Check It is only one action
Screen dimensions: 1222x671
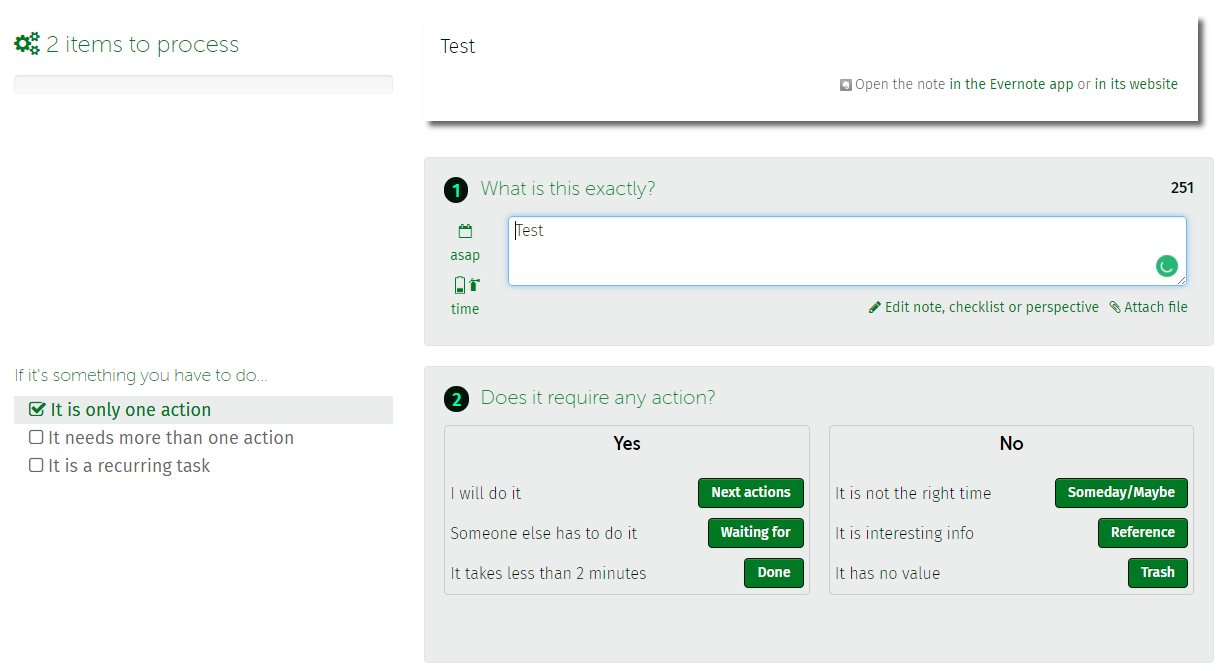pos(37,409)
